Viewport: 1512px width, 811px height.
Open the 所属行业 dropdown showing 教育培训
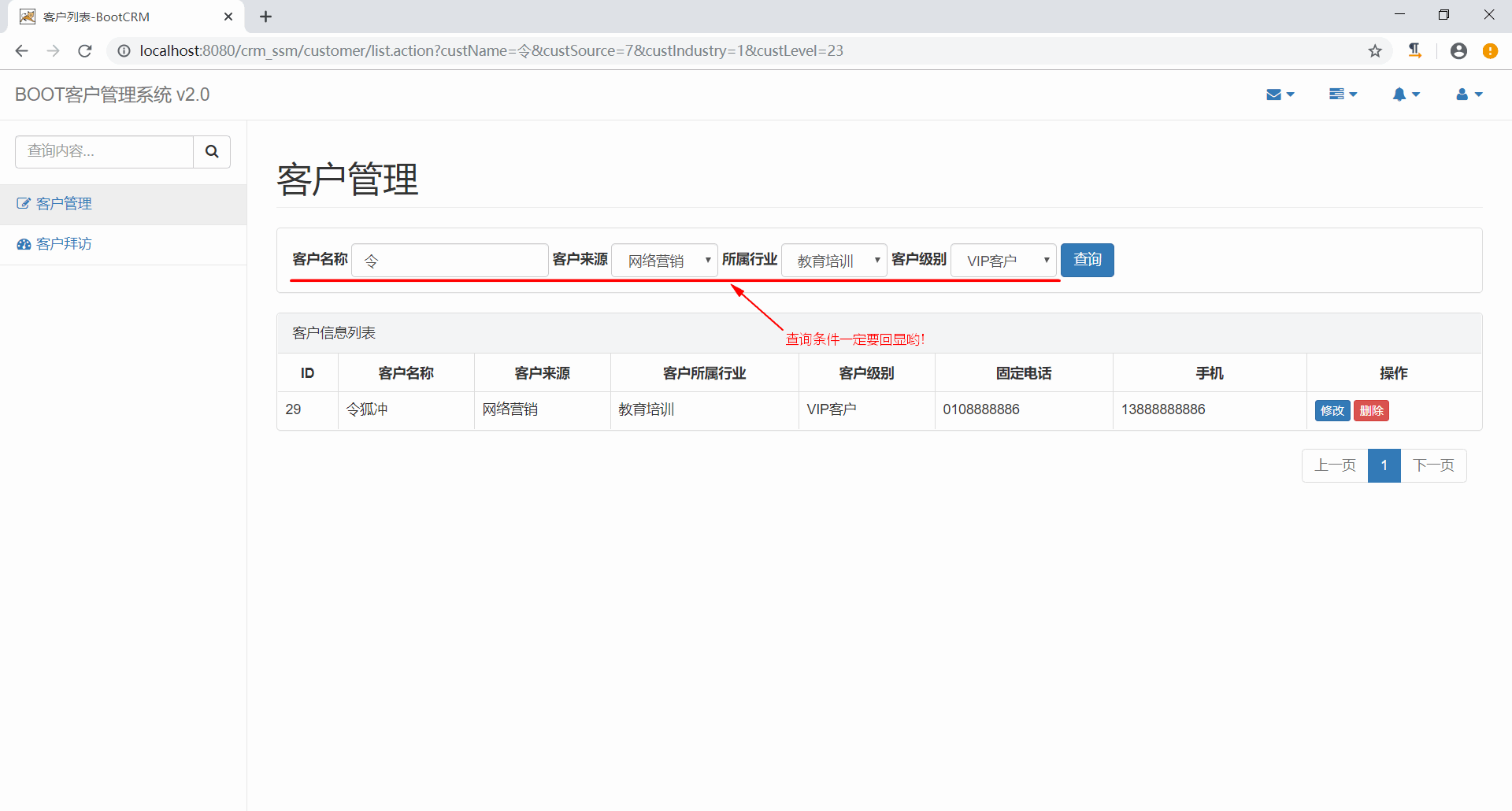pos(833,260)
